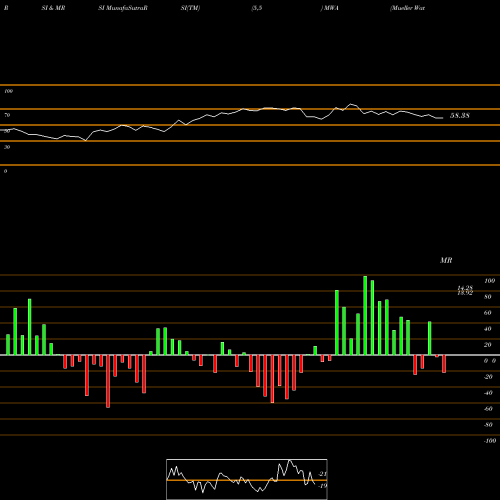Click the RSI axis label 0
The height and width of the screenshot is (500, 500).
point(5,171)
